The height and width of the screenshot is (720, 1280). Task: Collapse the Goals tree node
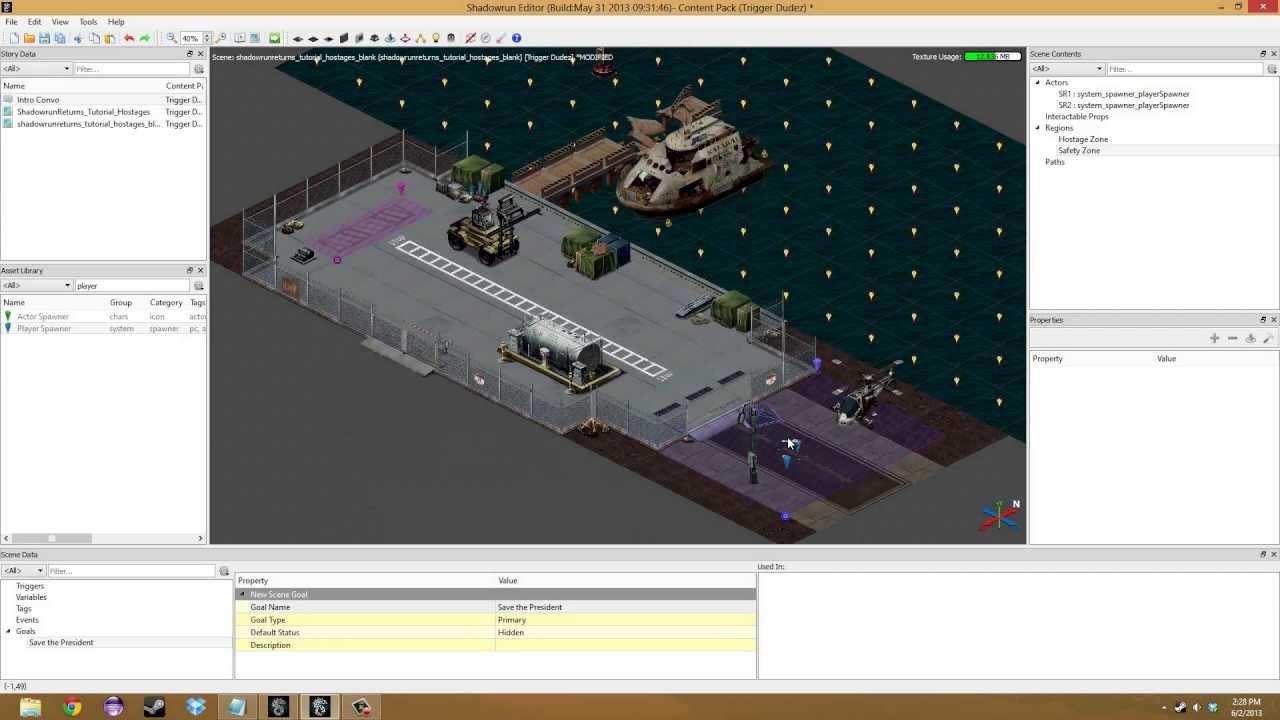coord(8,631)
